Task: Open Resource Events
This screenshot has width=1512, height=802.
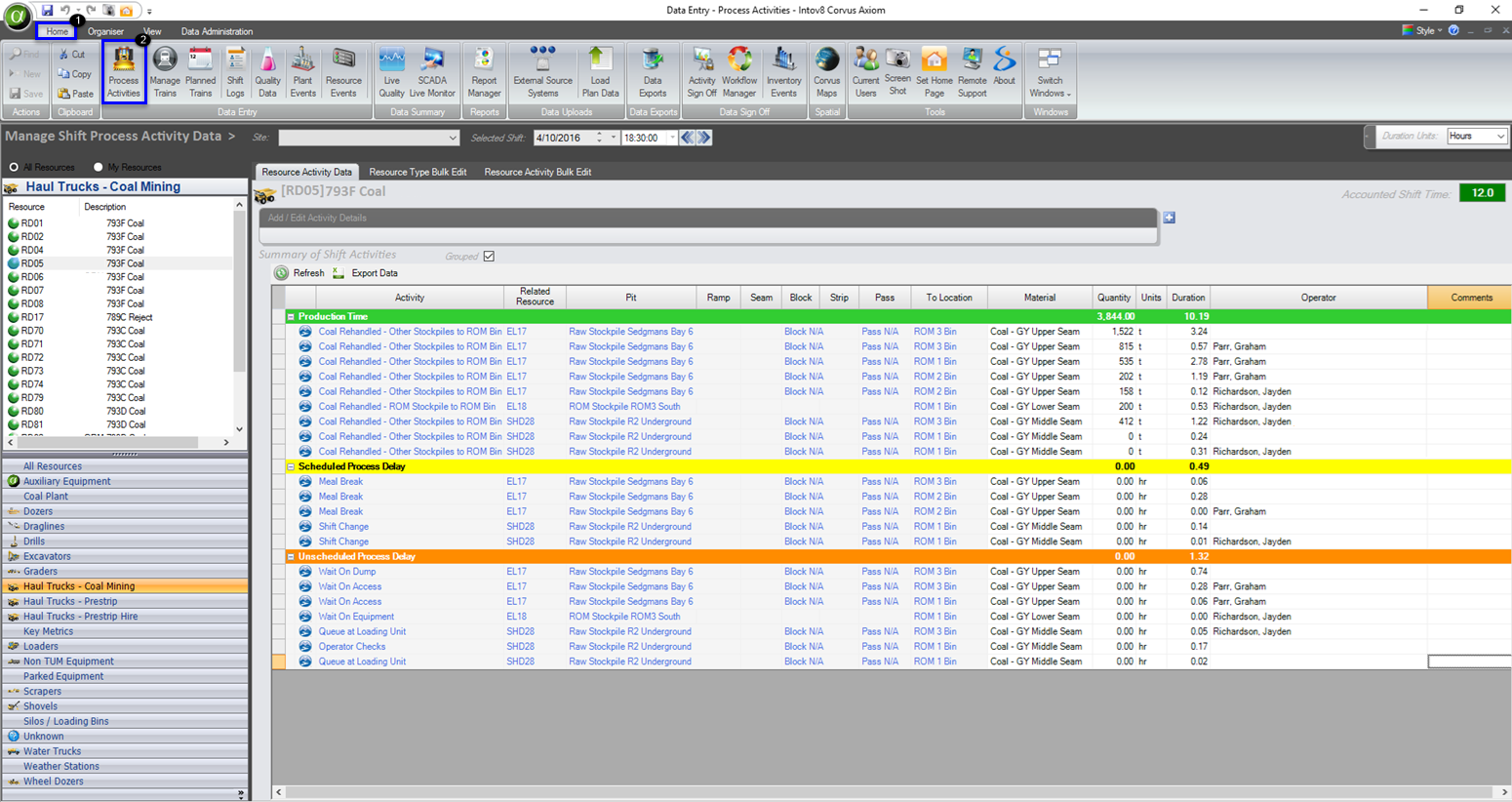Action: pos(343,72)
